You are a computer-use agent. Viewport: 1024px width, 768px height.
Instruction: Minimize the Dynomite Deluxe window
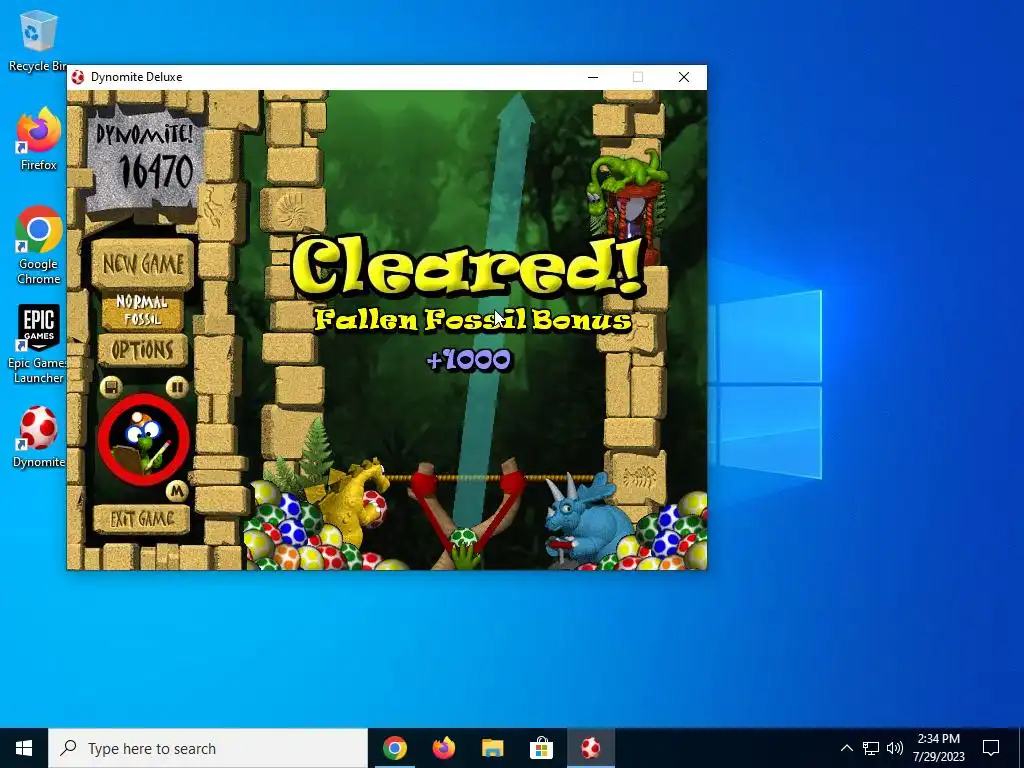(x=593, y=77)
